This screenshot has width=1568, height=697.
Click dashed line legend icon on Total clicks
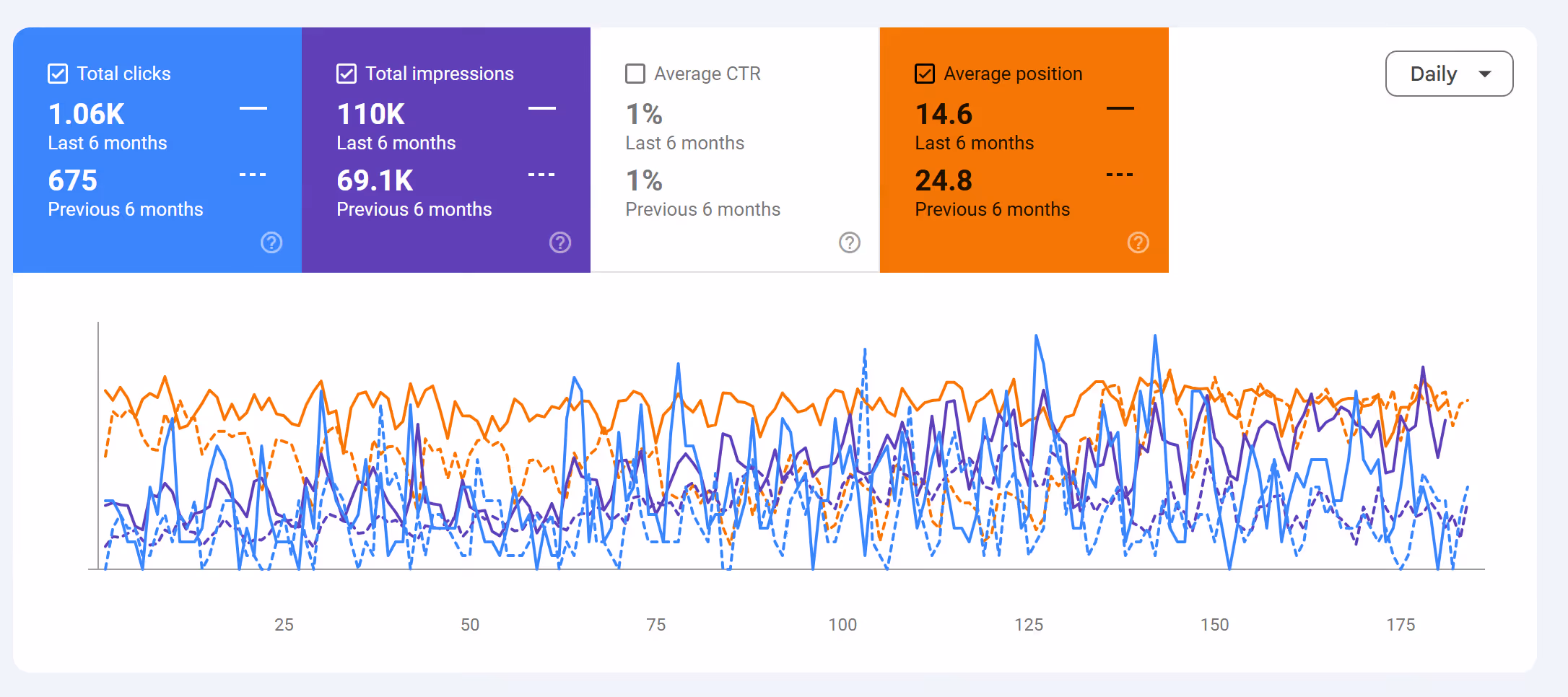pos(253,175)
